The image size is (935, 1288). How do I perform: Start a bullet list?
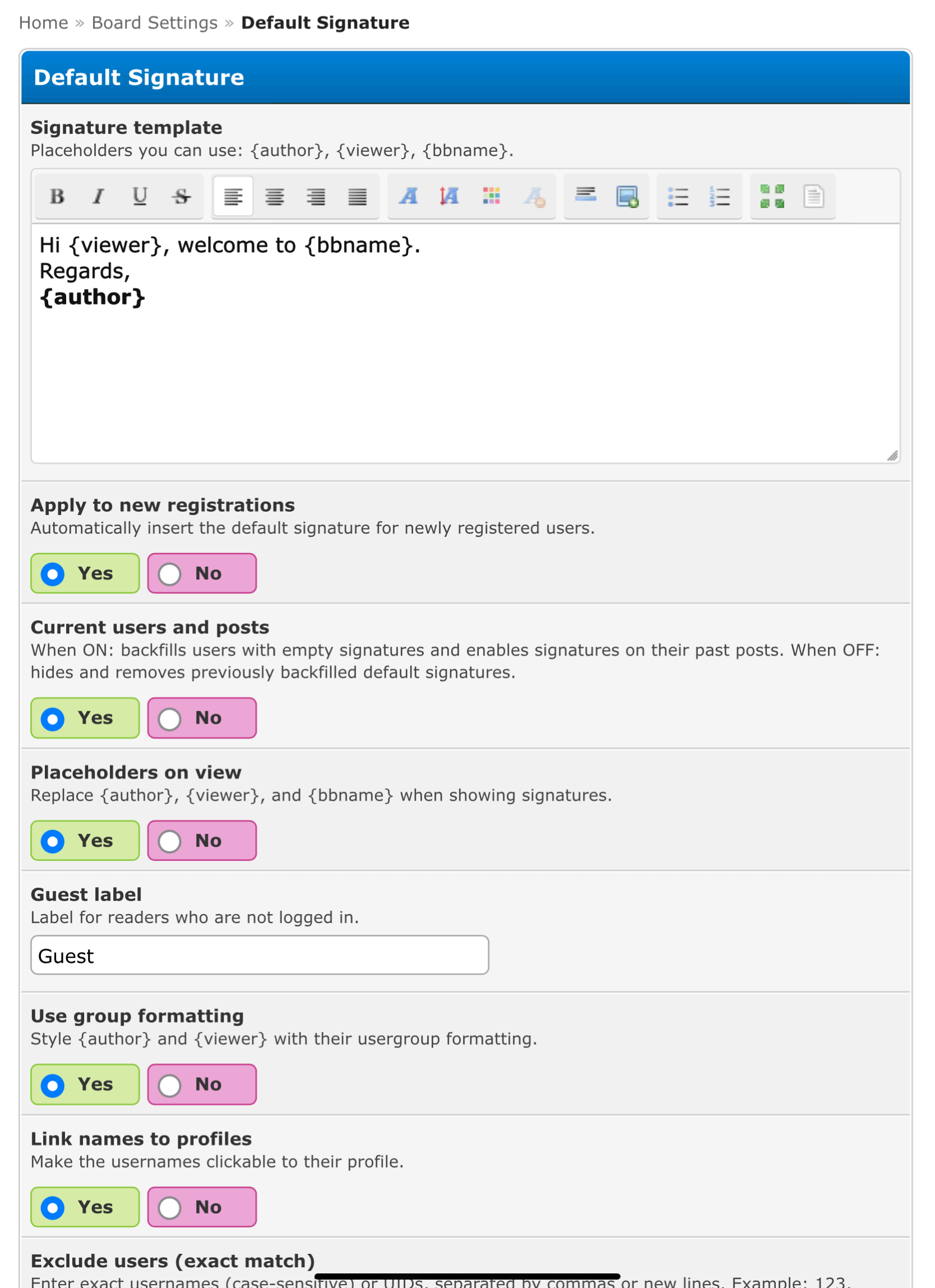(x=678, y=197)
